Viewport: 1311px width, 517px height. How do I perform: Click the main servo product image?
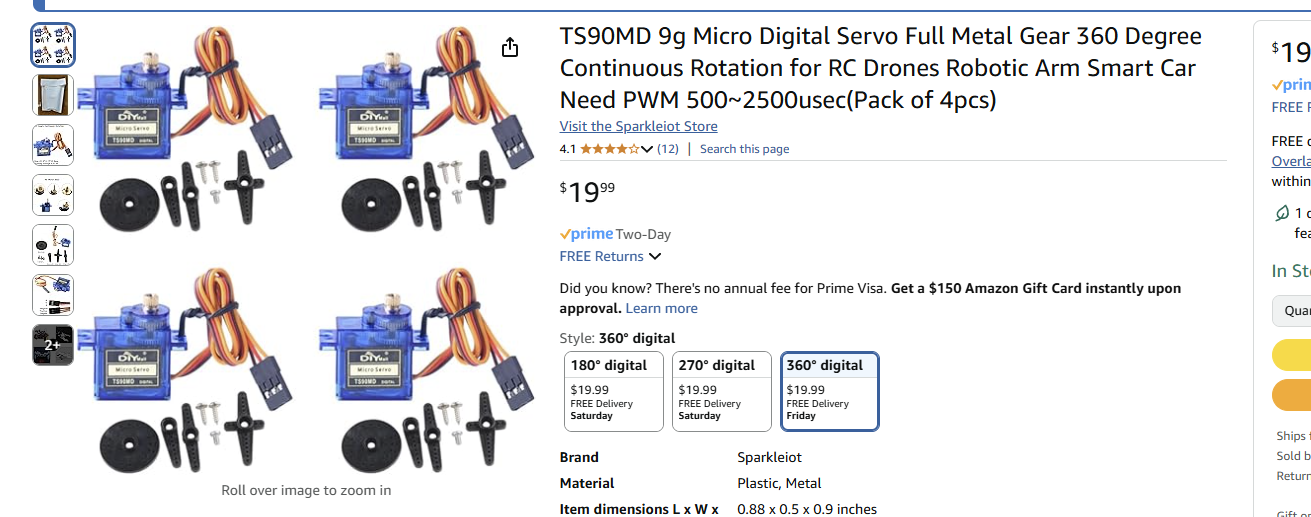306,250
